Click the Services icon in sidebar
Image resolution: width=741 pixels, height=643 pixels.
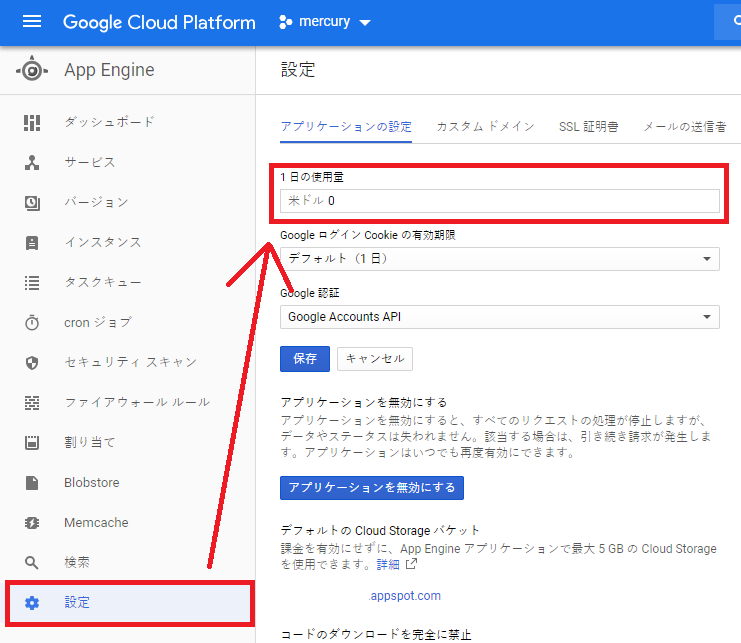(32, 162)
